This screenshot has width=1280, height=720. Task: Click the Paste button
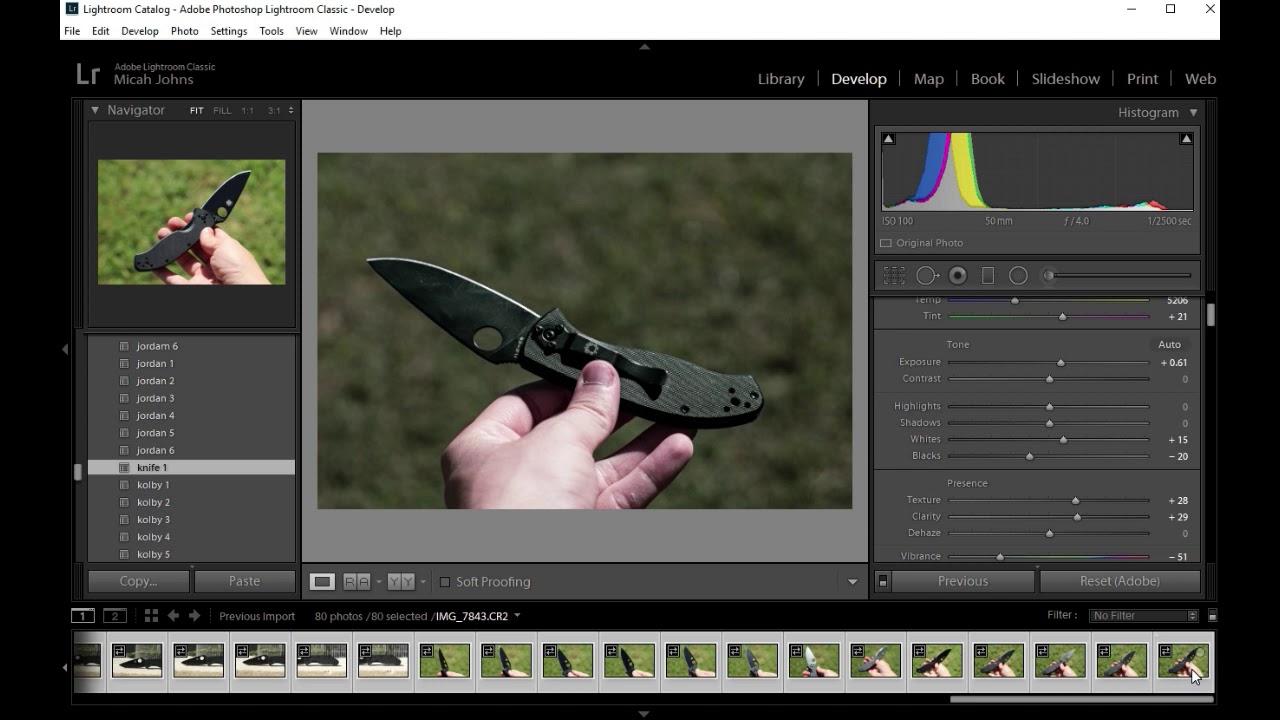[x=244, y=581]
